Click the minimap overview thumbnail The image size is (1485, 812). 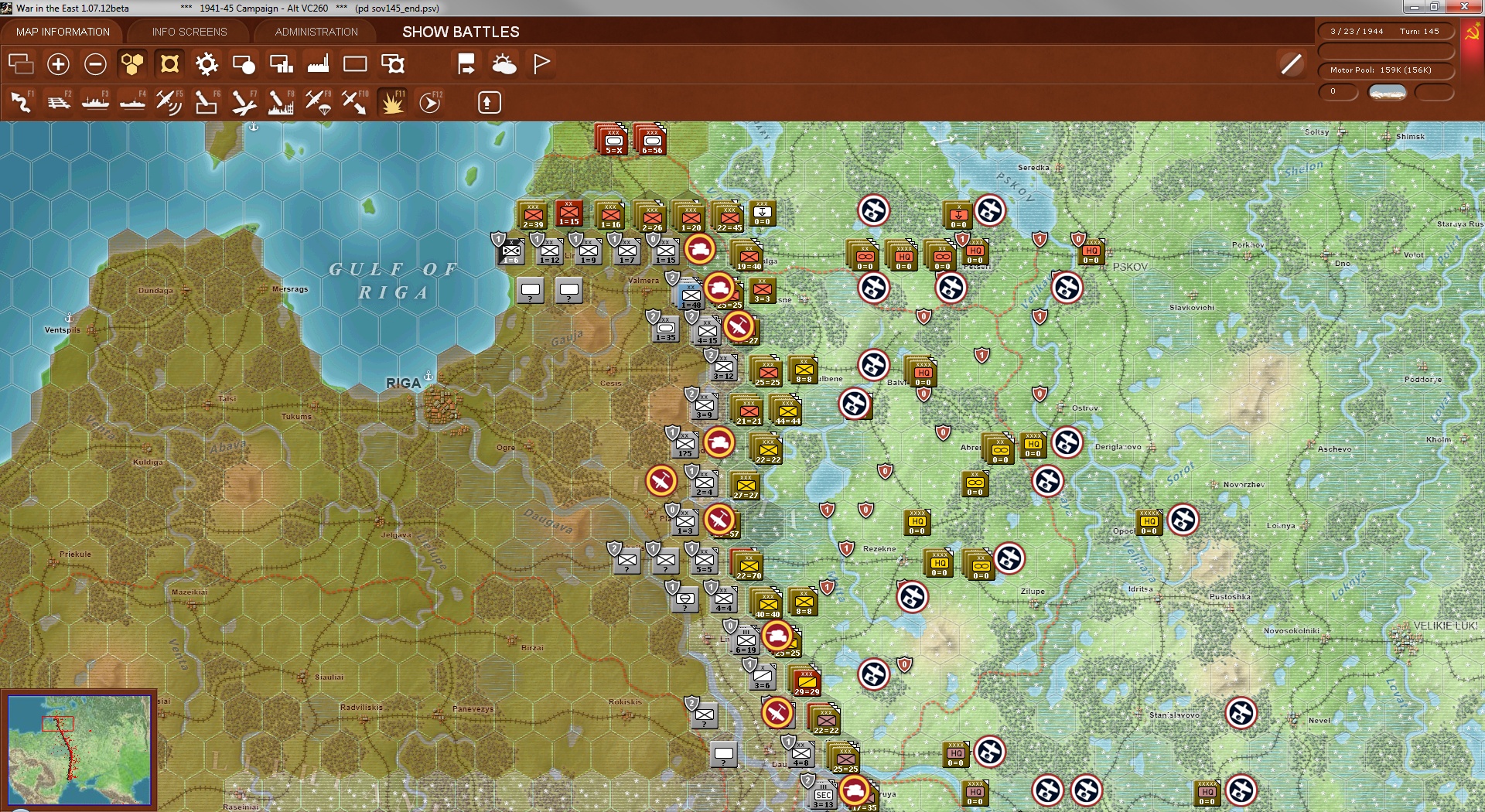79,749
